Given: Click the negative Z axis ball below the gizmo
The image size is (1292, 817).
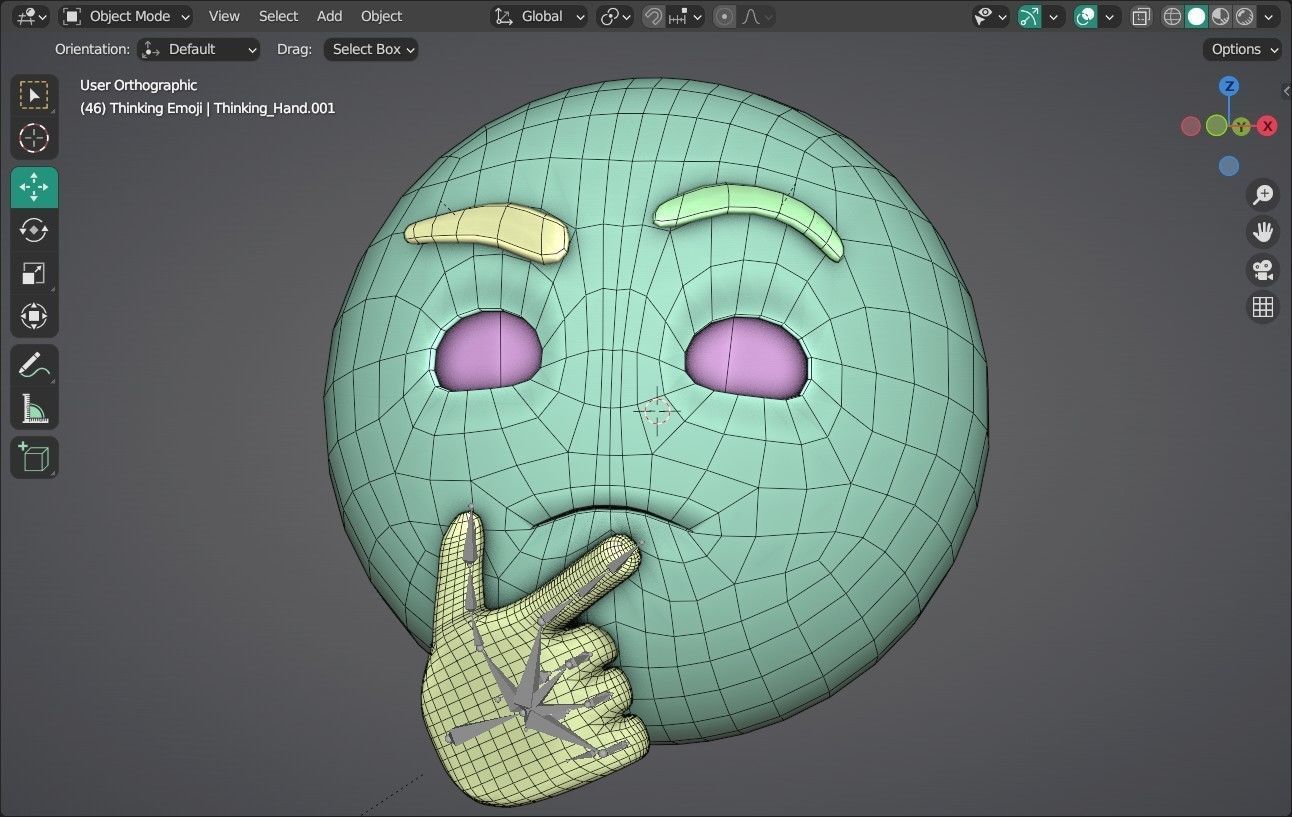Looking at the screenshot, I should click(x=1229, y=166).
